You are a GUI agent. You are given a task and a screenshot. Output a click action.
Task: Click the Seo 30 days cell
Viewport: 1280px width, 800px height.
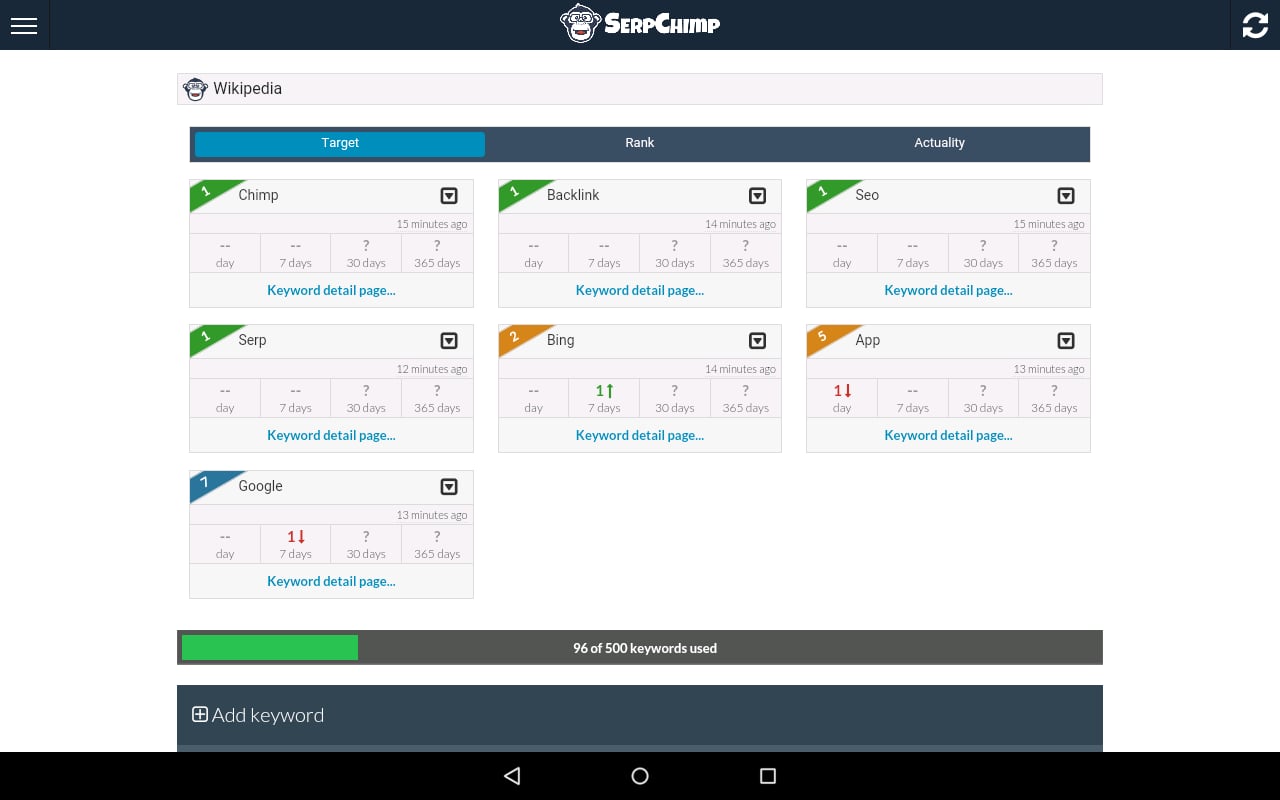pyautogui.click(x=983, y=253)
